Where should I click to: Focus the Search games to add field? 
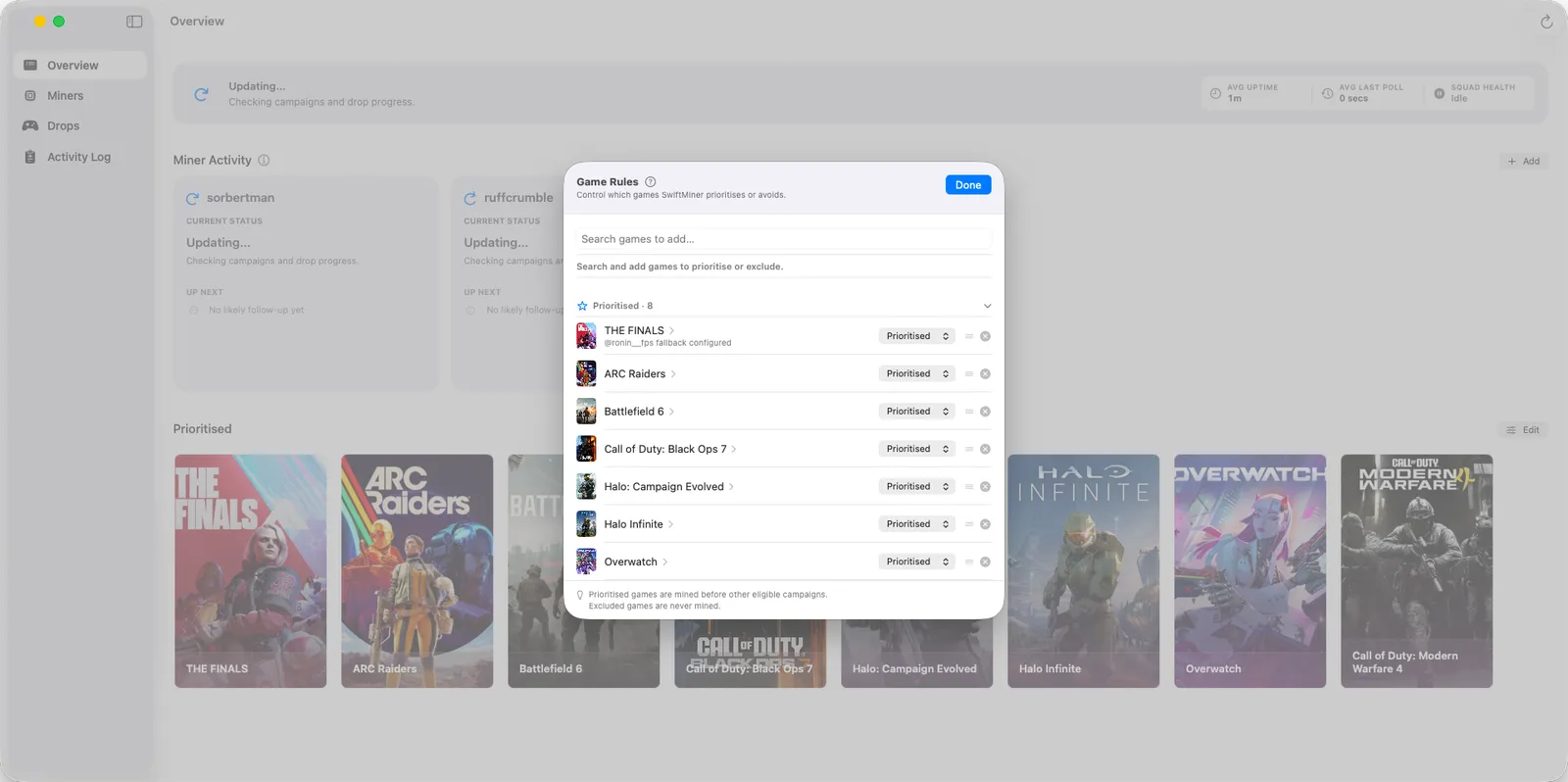[784, 239]
